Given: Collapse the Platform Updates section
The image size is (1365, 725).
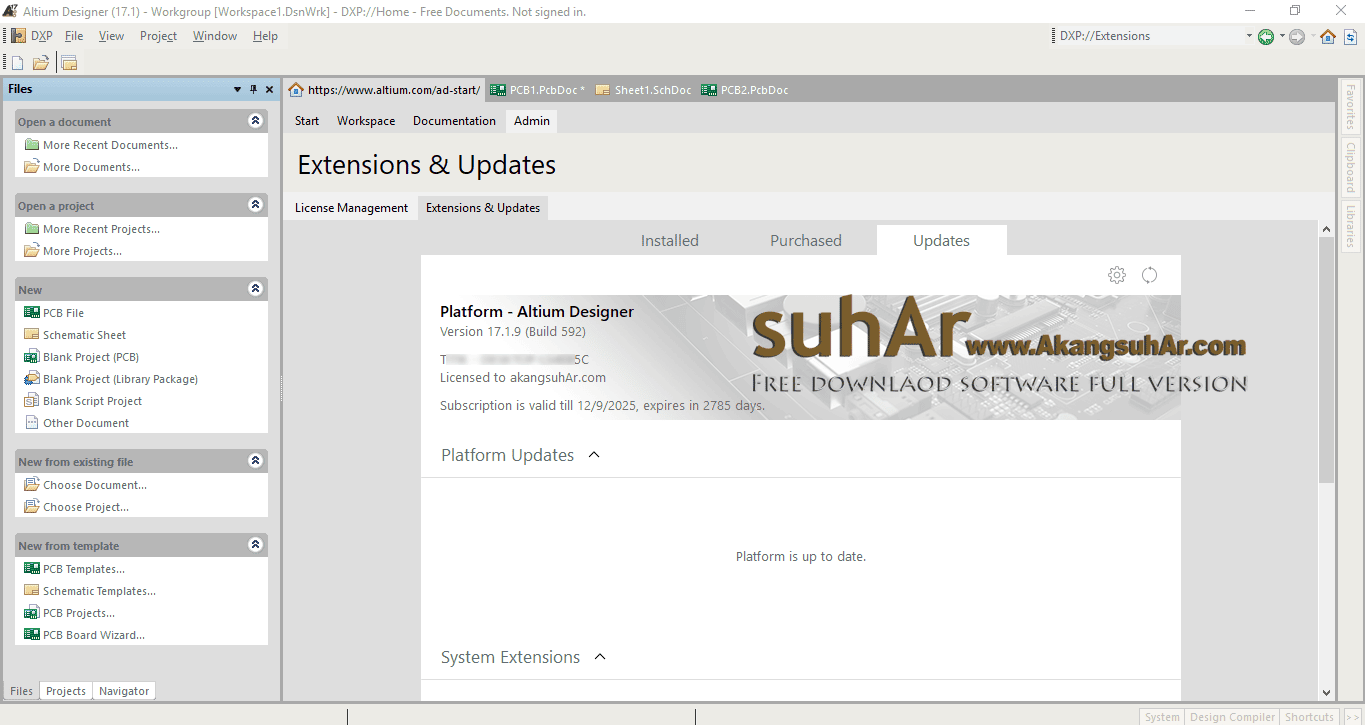Looking at the screenshot, I should tap(594, 455).
